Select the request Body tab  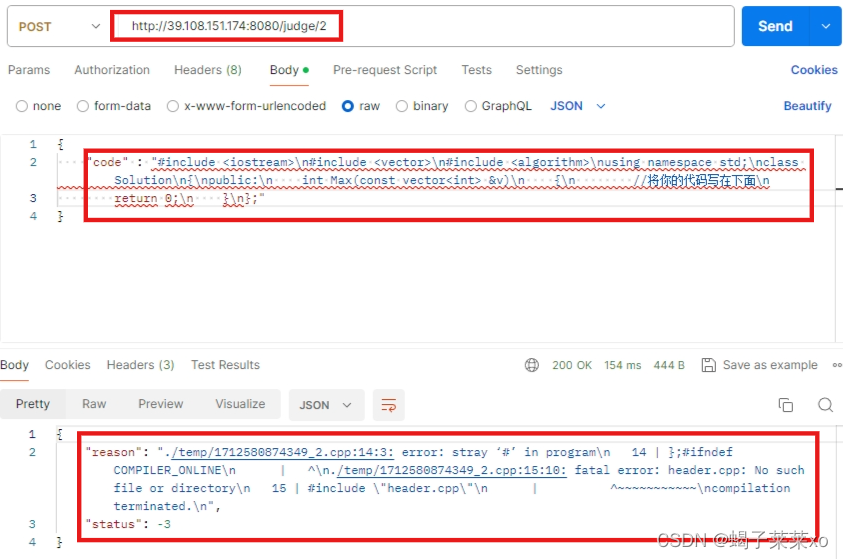pos(289,70)
